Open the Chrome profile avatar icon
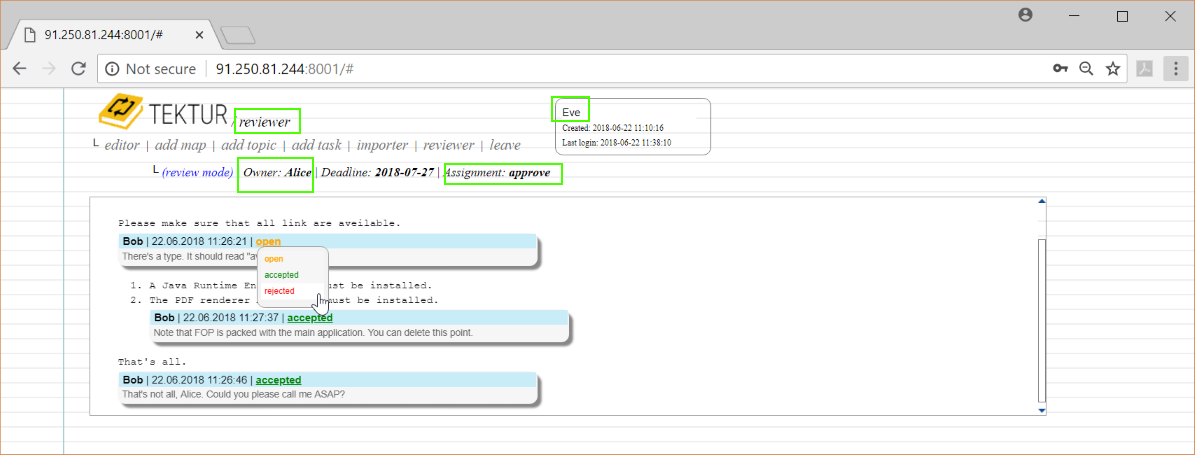 pos(1025,16)
